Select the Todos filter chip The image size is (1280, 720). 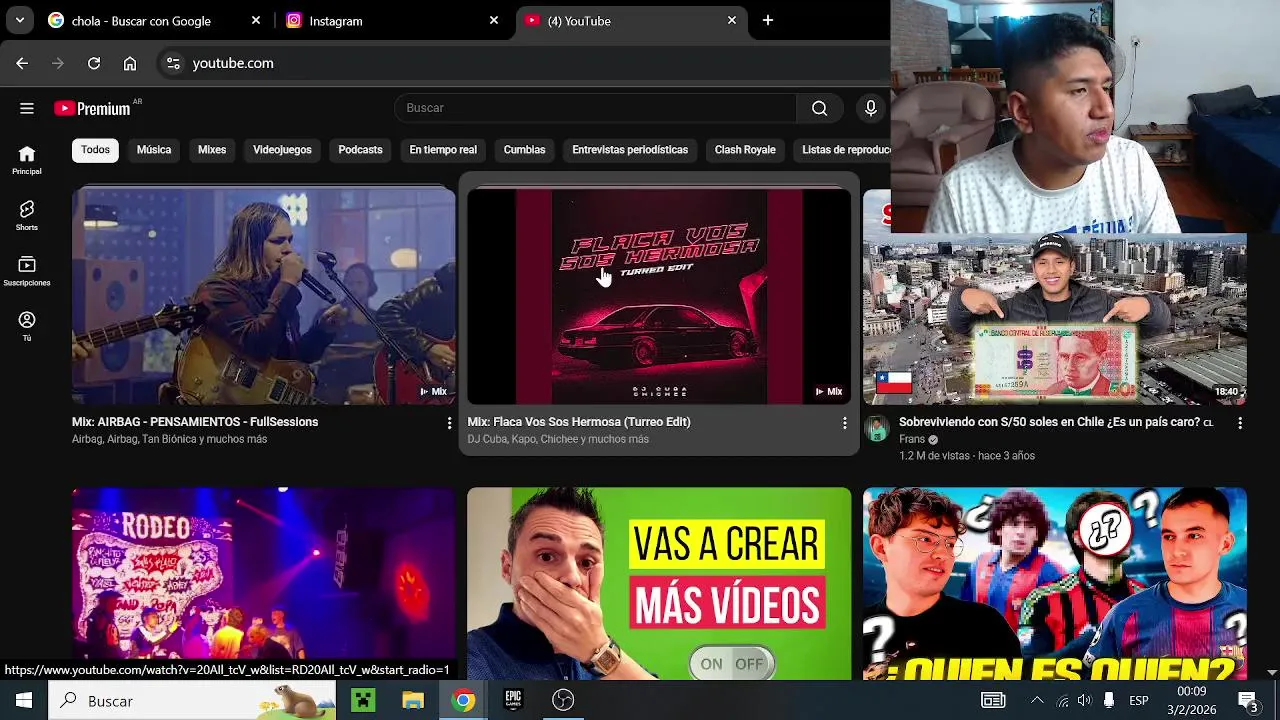pos(95,150)
